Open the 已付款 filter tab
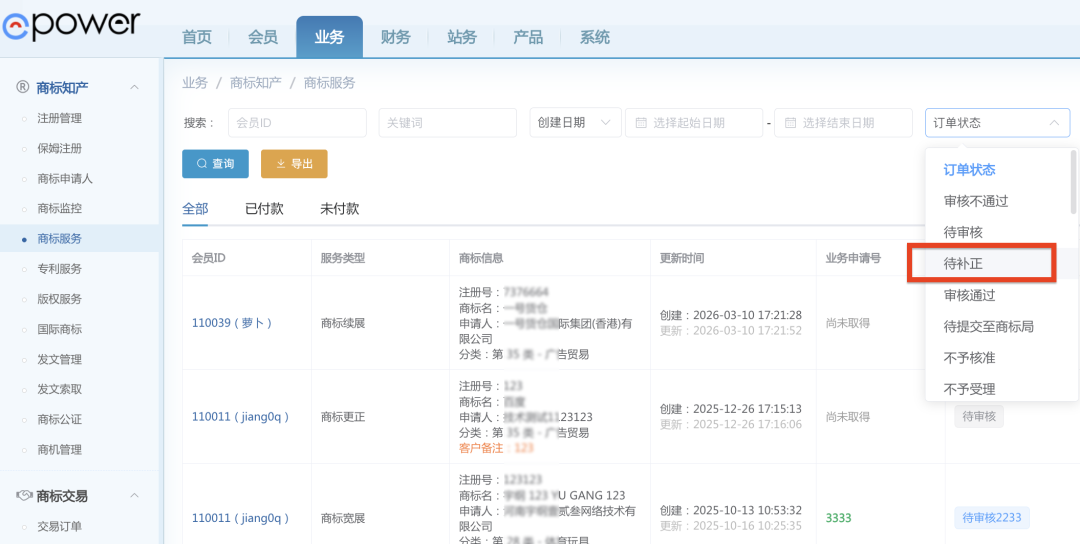 click(264, 209)
